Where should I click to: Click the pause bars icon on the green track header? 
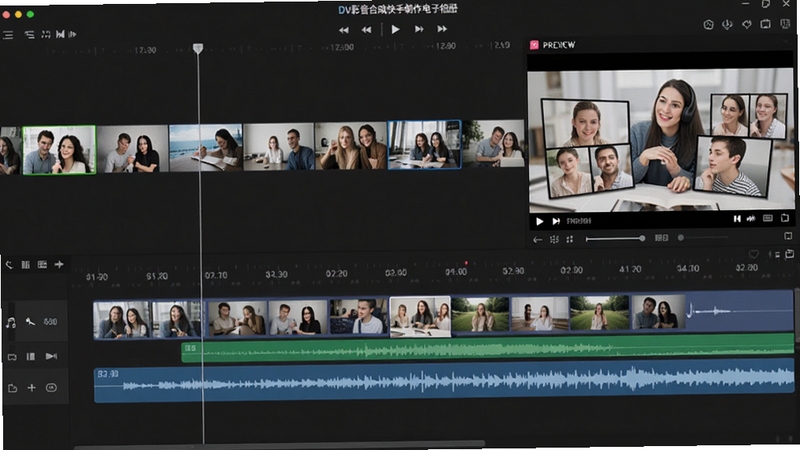(31, 356)
